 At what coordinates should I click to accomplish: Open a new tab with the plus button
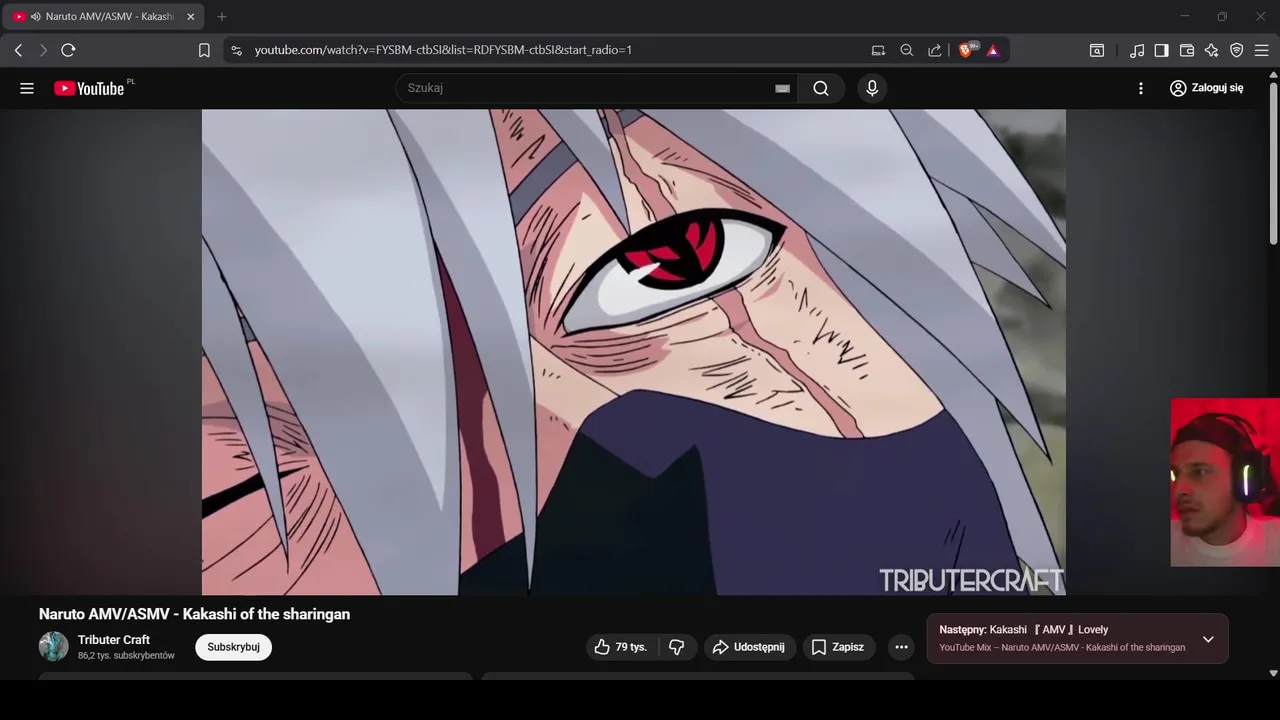point(222,17)
